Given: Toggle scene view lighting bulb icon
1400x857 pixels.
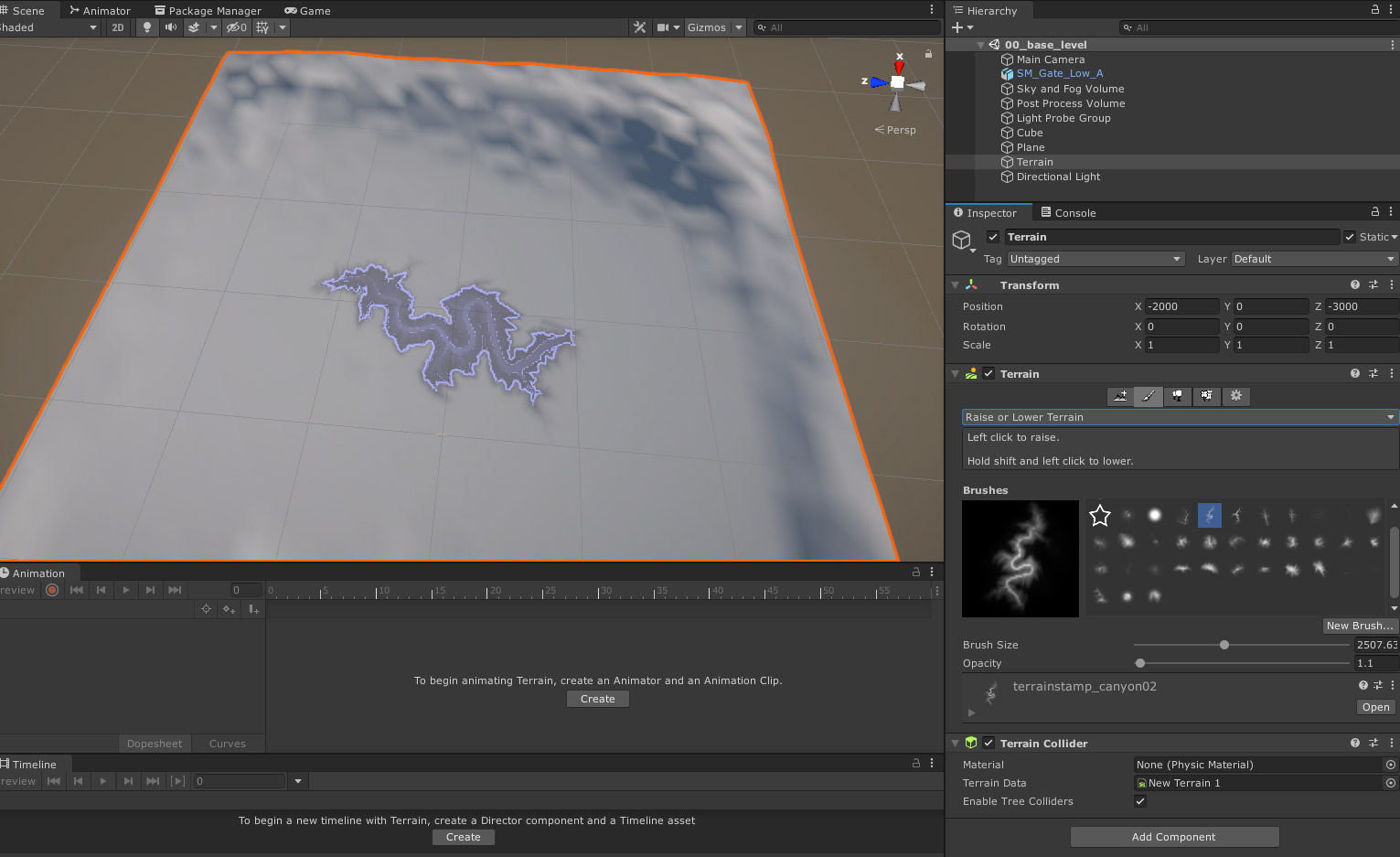Looking at the screenshot, I should (146, 27).
